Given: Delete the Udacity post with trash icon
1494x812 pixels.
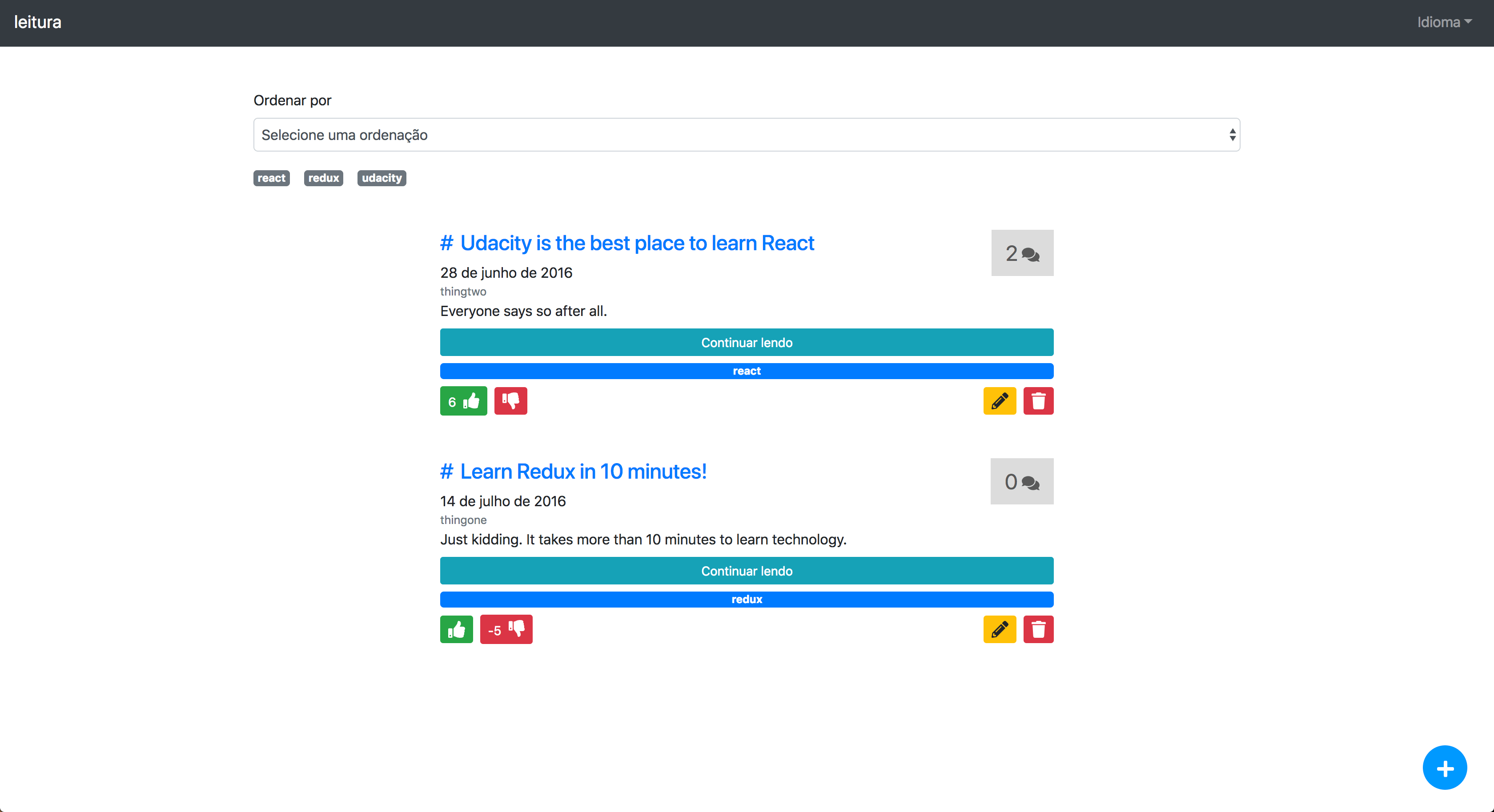Looking at the screenshot, I should (x=1038, y=401).
